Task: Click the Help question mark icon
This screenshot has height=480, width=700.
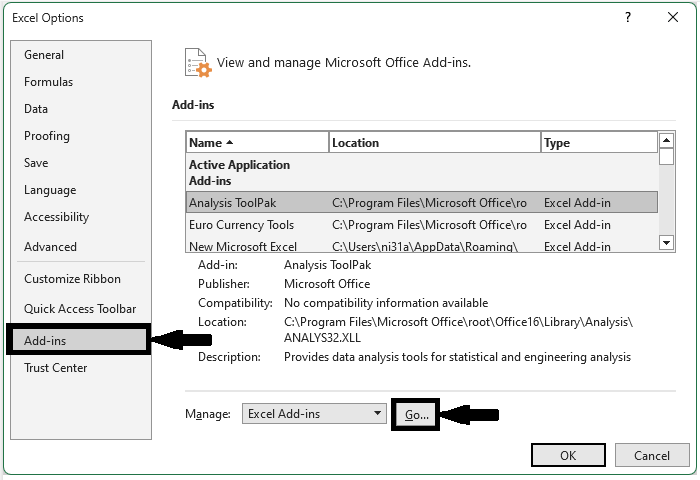Action: click(628, 18)
